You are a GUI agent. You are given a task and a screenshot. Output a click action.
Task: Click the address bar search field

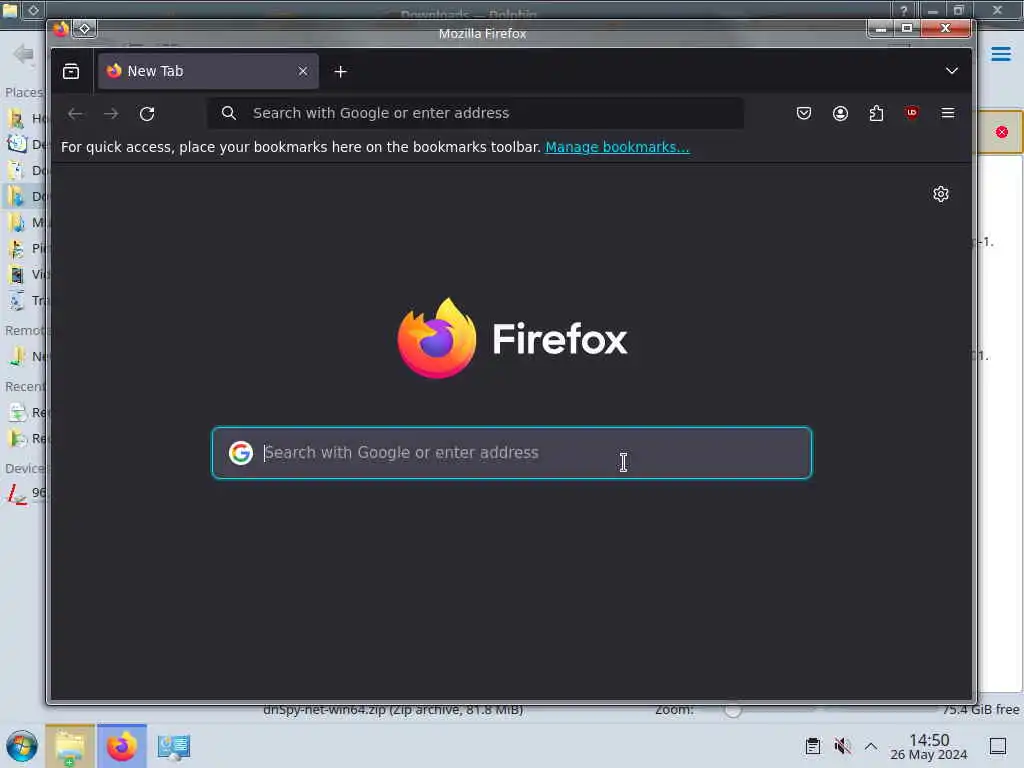pyautogui.click(x=475, y=113)
